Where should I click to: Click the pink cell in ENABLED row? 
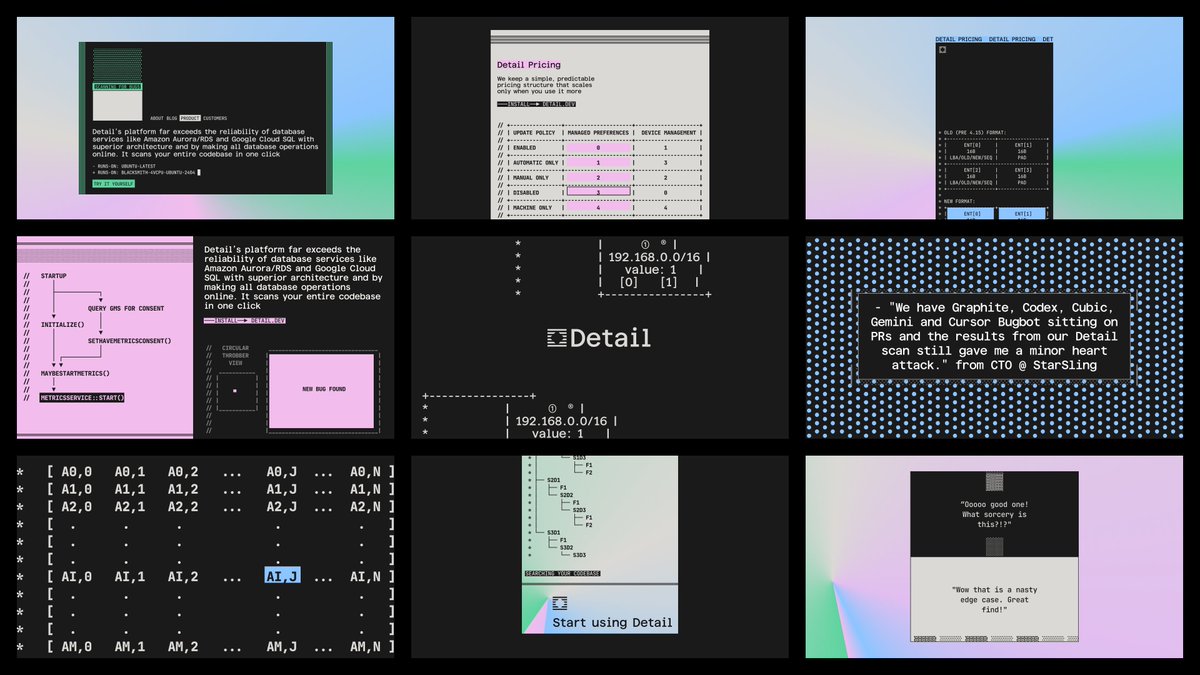tap(598, 147)
